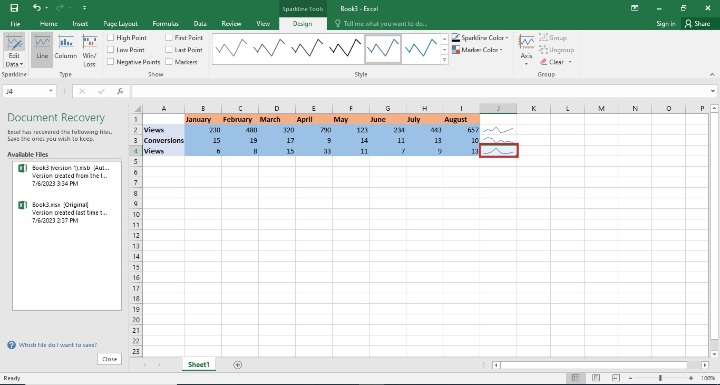Image resolution: width=720 pixels, height=385 pixels.
Task: Click the Ungroup sparklines button
Action: tap(557, 50)
